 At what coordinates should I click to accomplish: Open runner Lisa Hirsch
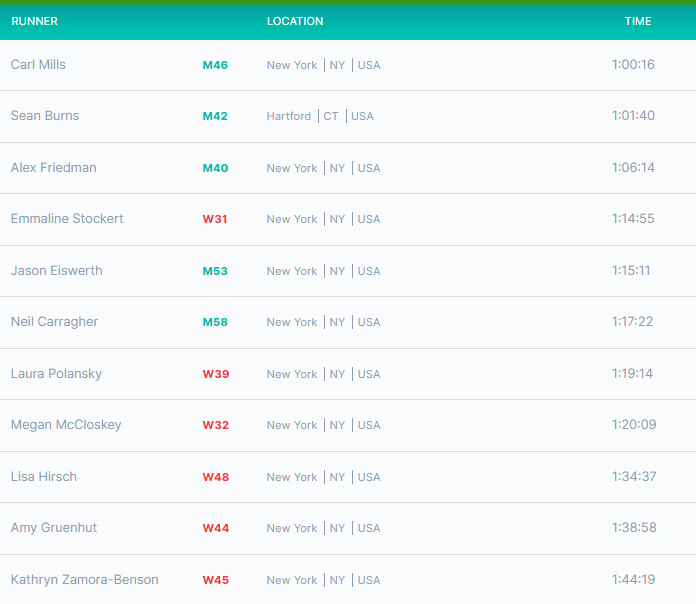(x=44, y=477)
